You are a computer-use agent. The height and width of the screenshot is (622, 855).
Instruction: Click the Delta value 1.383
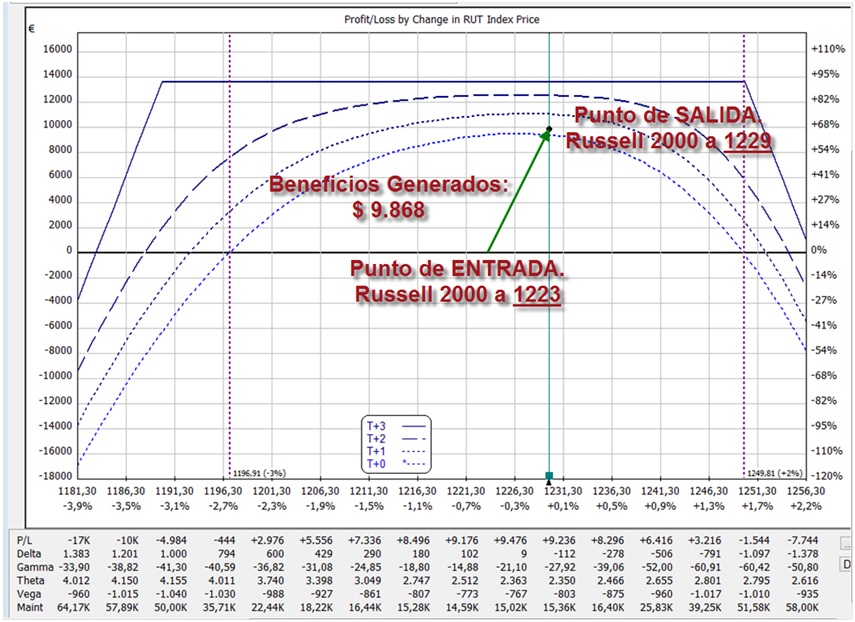[x=77, y=553]
